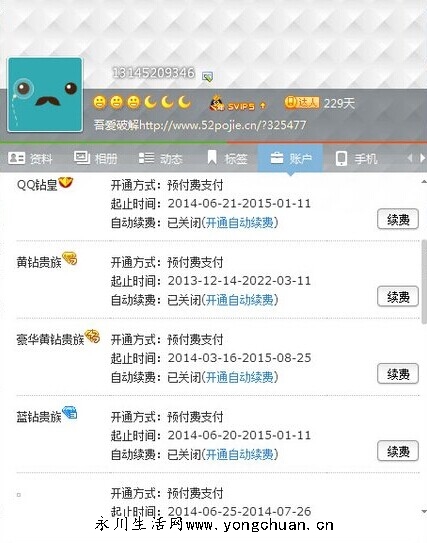Click 续费 button for QQ钻皇

point(398,219)
